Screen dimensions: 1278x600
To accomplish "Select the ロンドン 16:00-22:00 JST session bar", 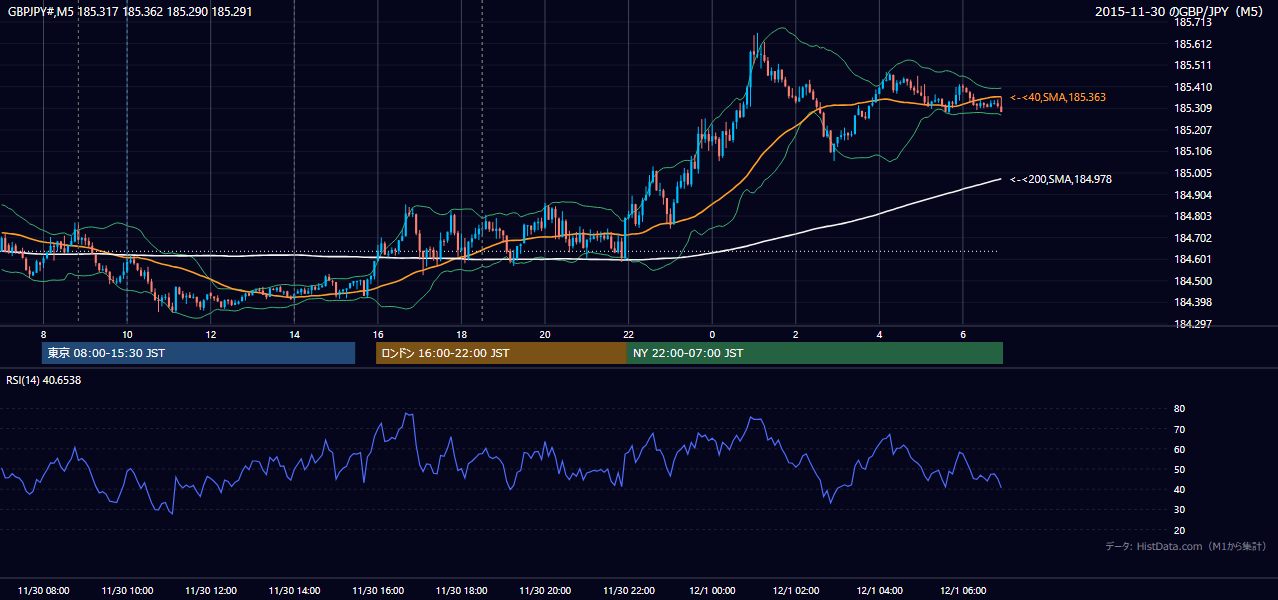I will [x=501, y=353].
